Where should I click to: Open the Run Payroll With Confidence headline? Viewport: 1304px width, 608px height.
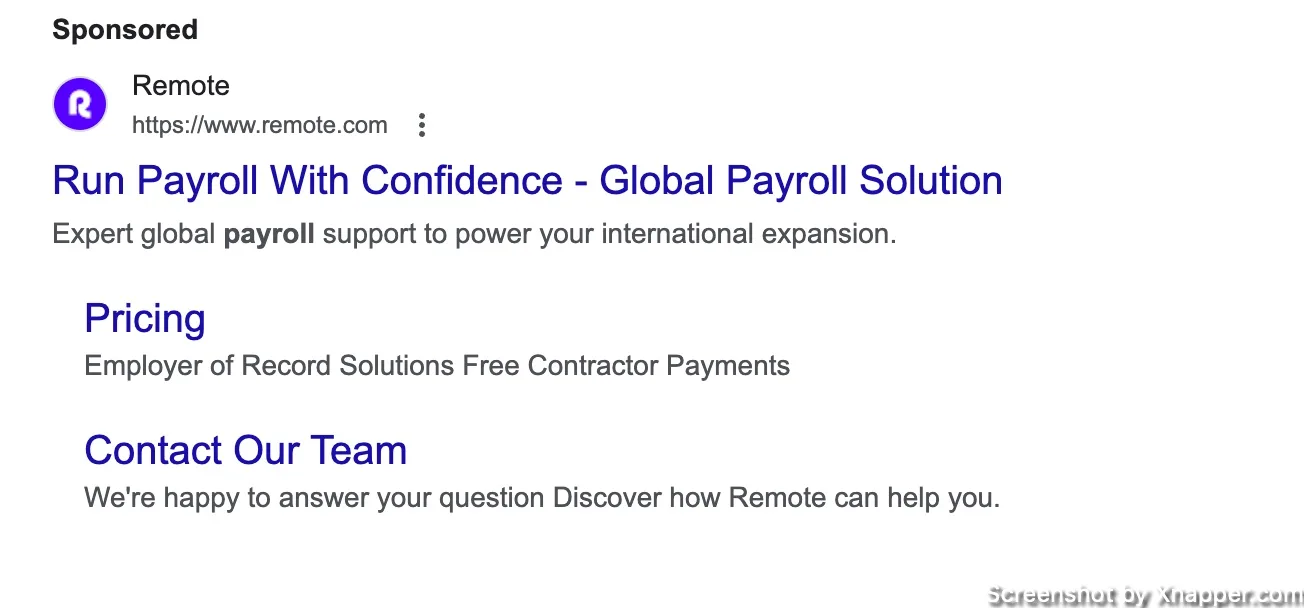coord(527,181)
